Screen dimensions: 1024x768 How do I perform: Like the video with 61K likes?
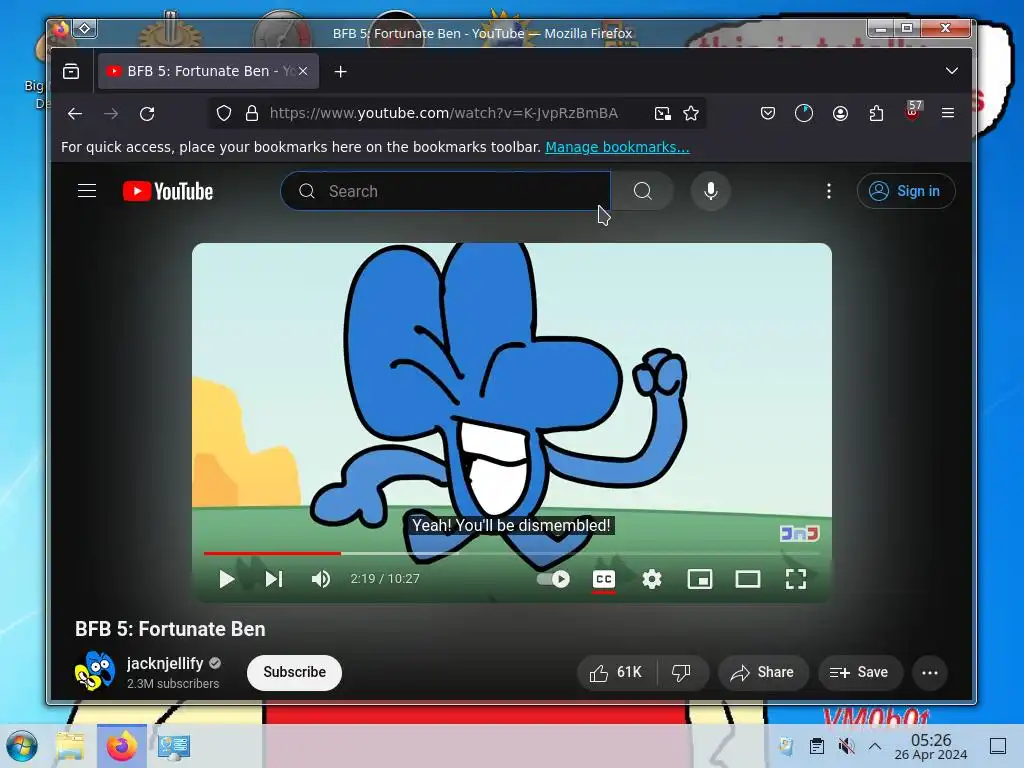pos(616,673)
